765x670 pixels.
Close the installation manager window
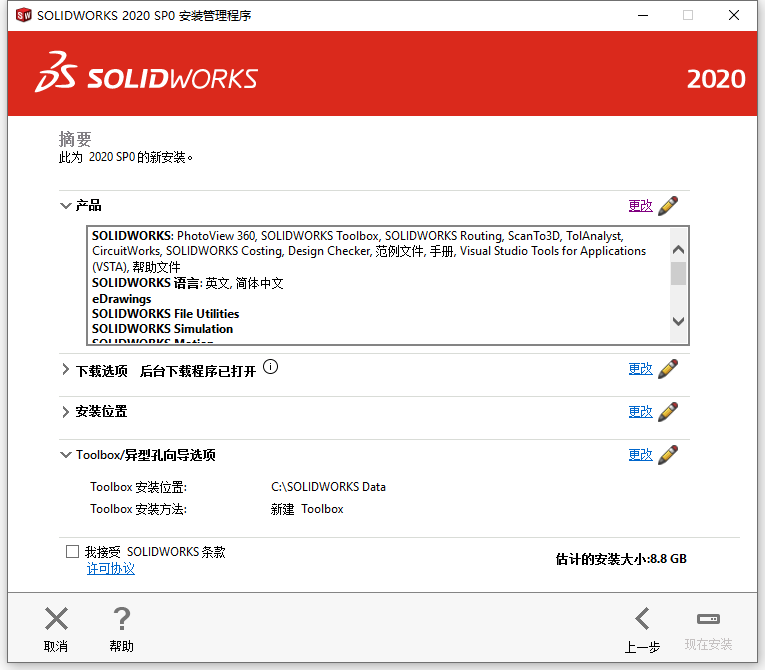[734, 15]
